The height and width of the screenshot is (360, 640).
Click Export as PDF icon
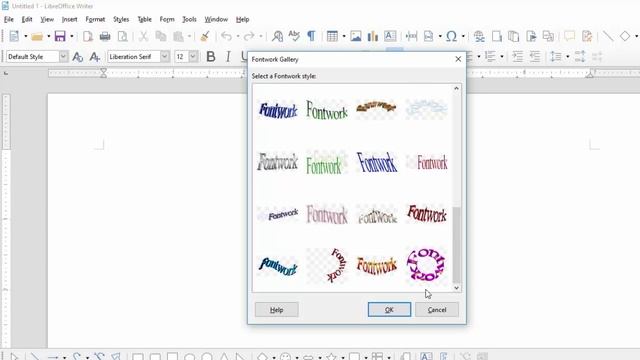tap(88, 36)
